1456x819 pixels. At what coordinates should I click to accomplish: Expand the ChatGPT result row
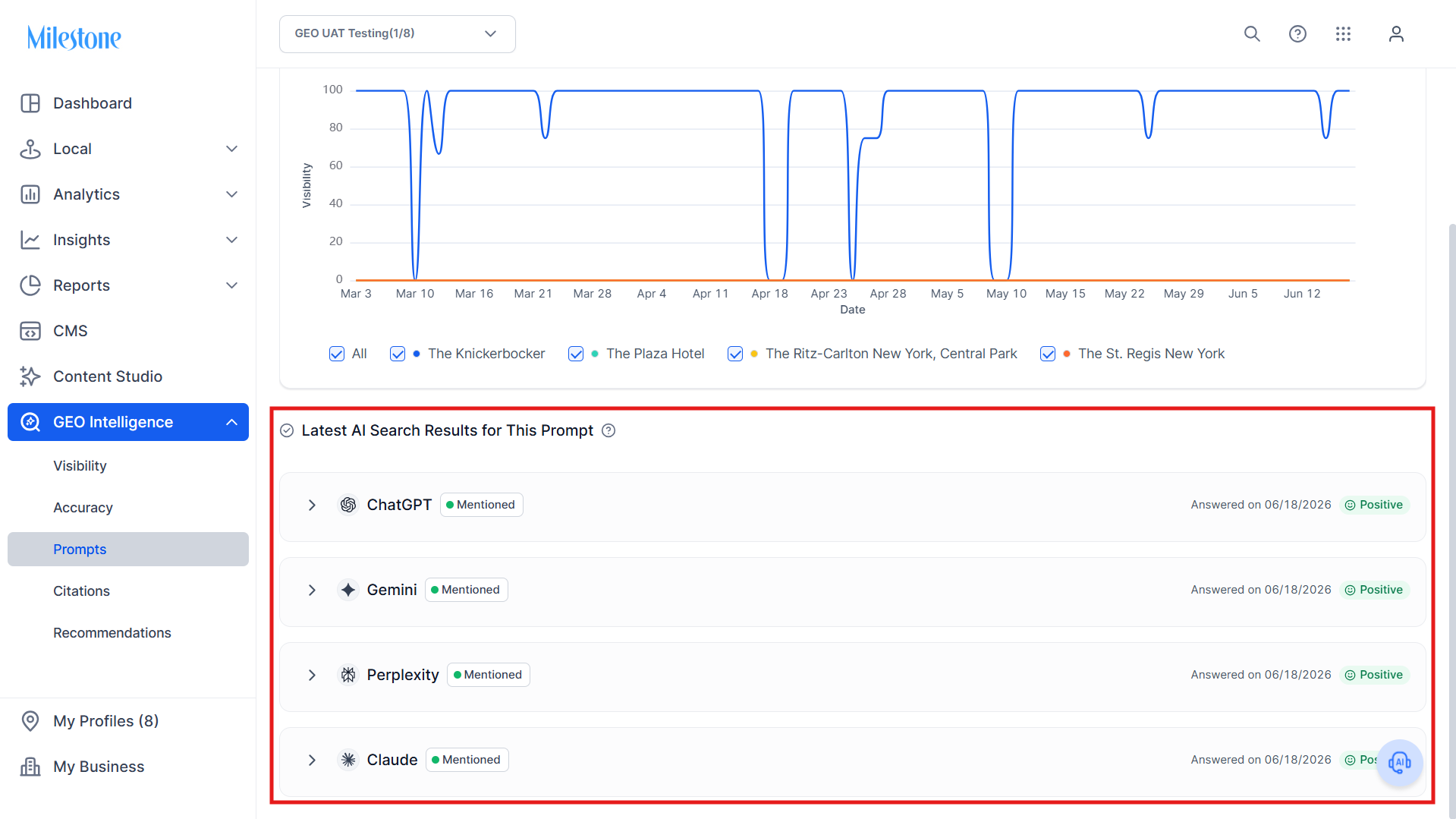point(312,505)
